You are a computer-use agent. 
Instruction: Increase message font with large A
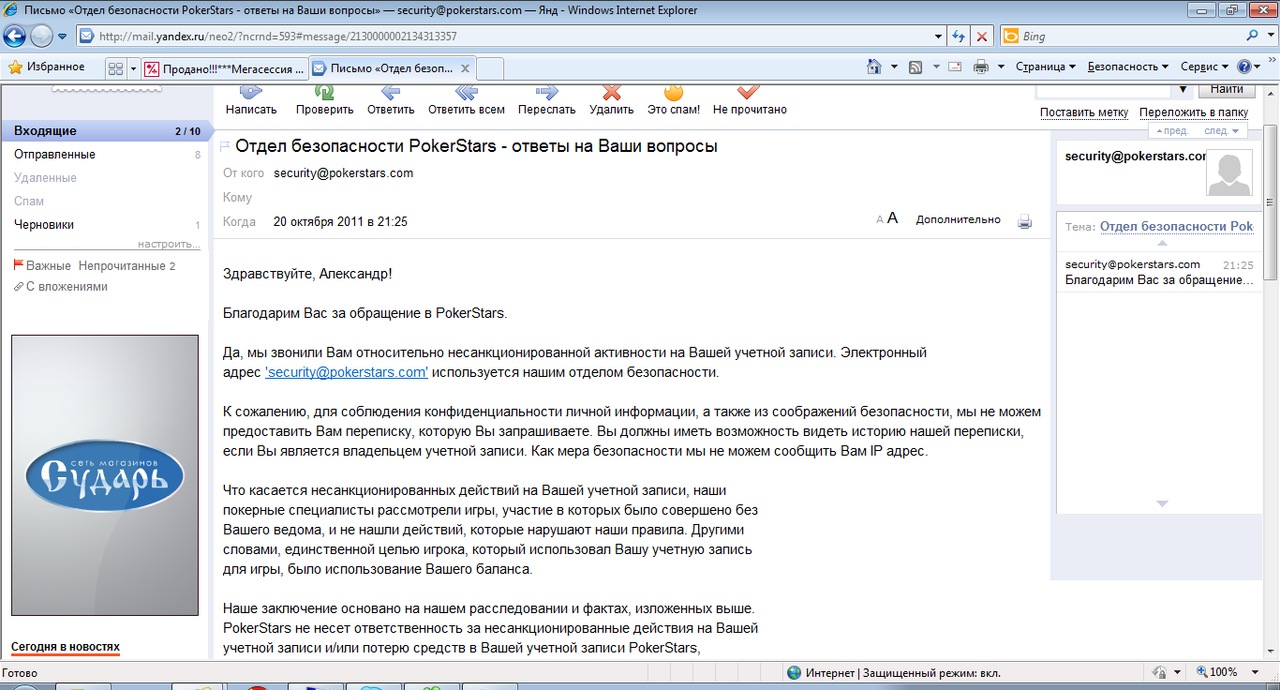(893, 218)
